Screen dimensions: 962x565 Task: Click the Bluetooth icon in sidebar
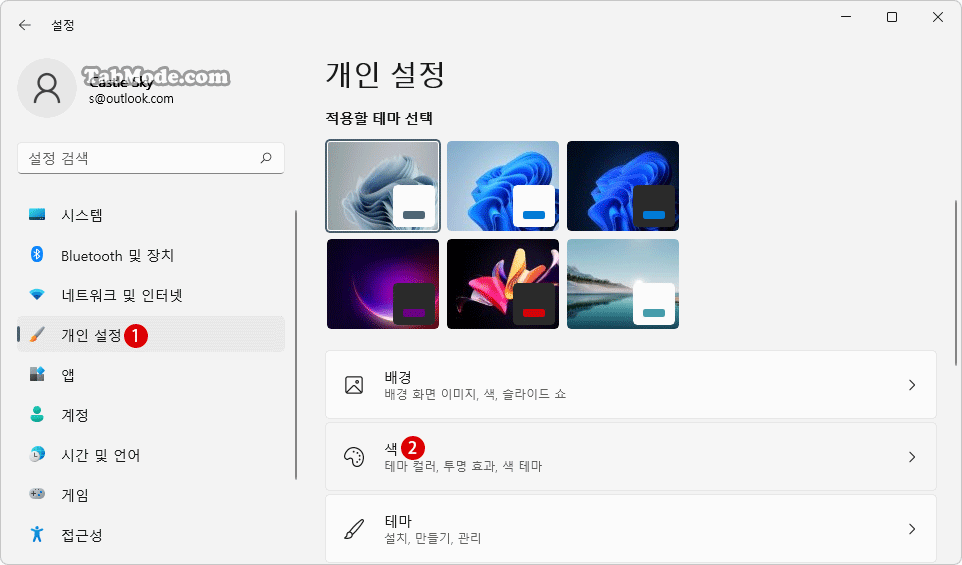(37, 255)
